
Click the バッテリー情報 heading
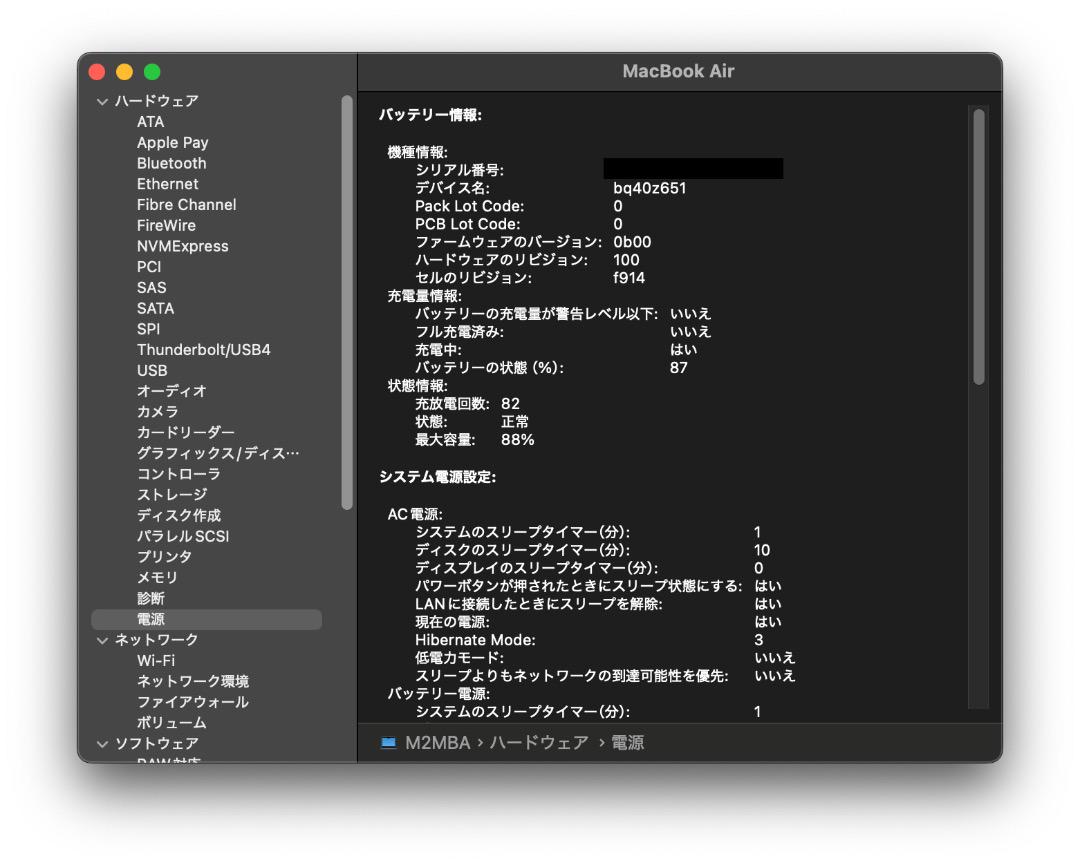[x=430, y=115]
